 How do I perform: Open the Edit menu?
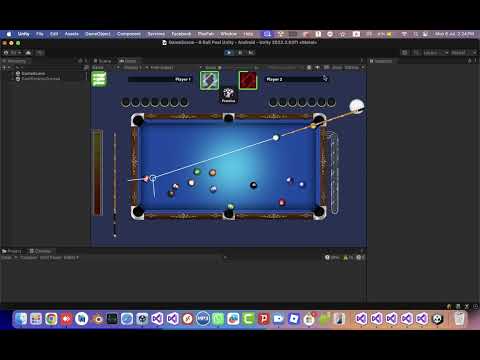[x=54, y=34]
